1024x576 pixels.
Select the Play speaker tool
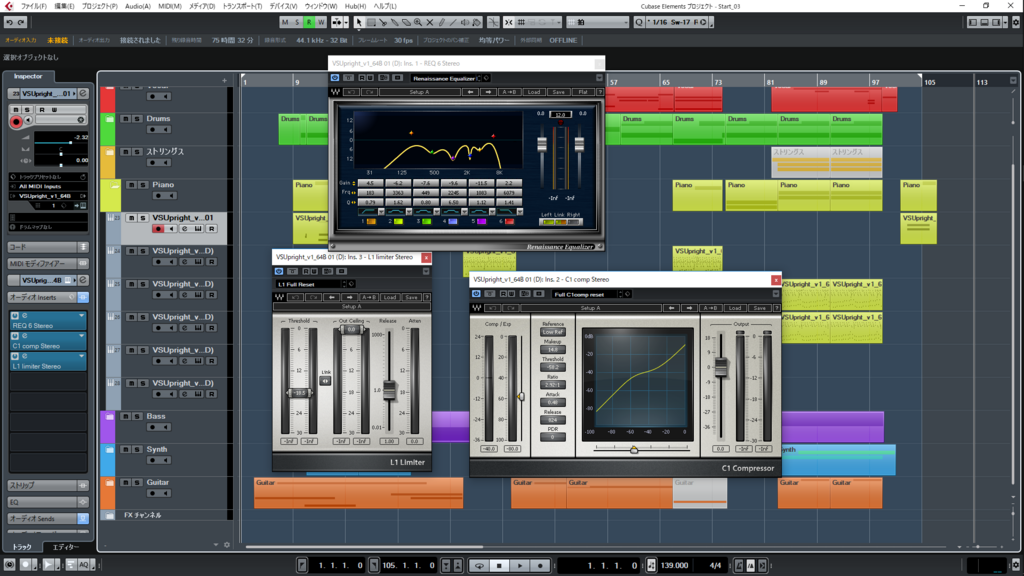[465, 22]
